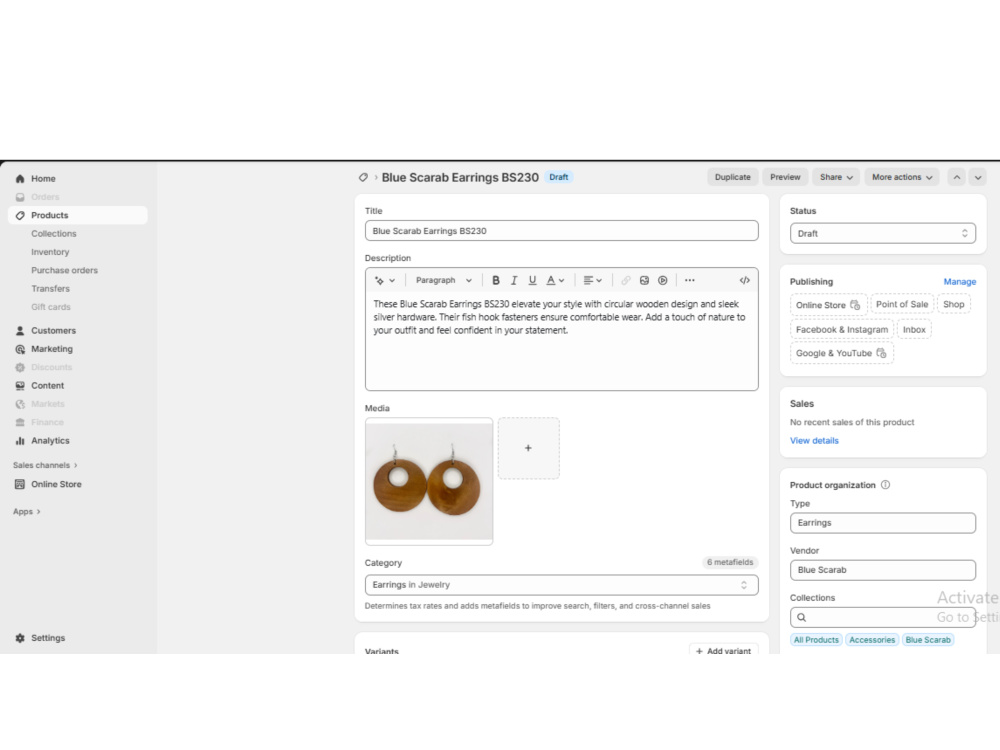This screenshot has width=1000, height=750.
Task: Open the Category Earrings in Jewelry dropdown
Action: coord(561,585)
